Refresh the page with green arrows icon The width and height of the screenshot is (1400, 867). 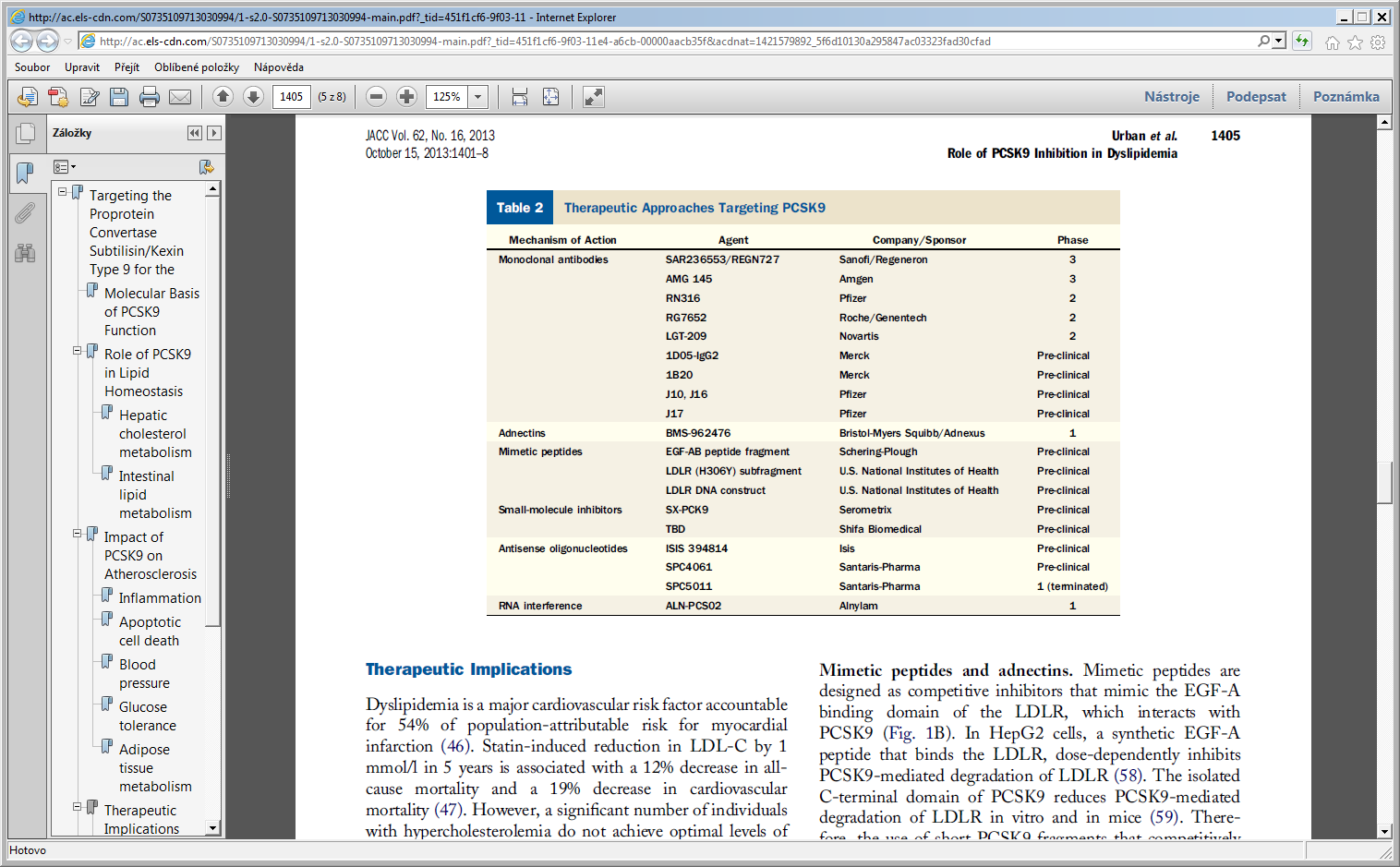(1302, 41)
